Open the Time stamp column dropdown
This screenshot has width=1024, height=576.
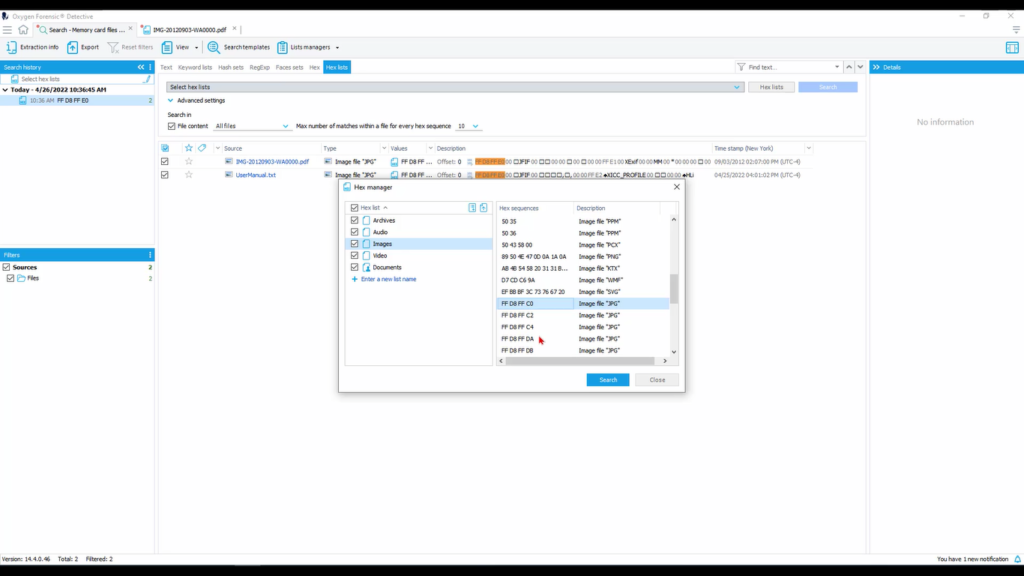808,148
